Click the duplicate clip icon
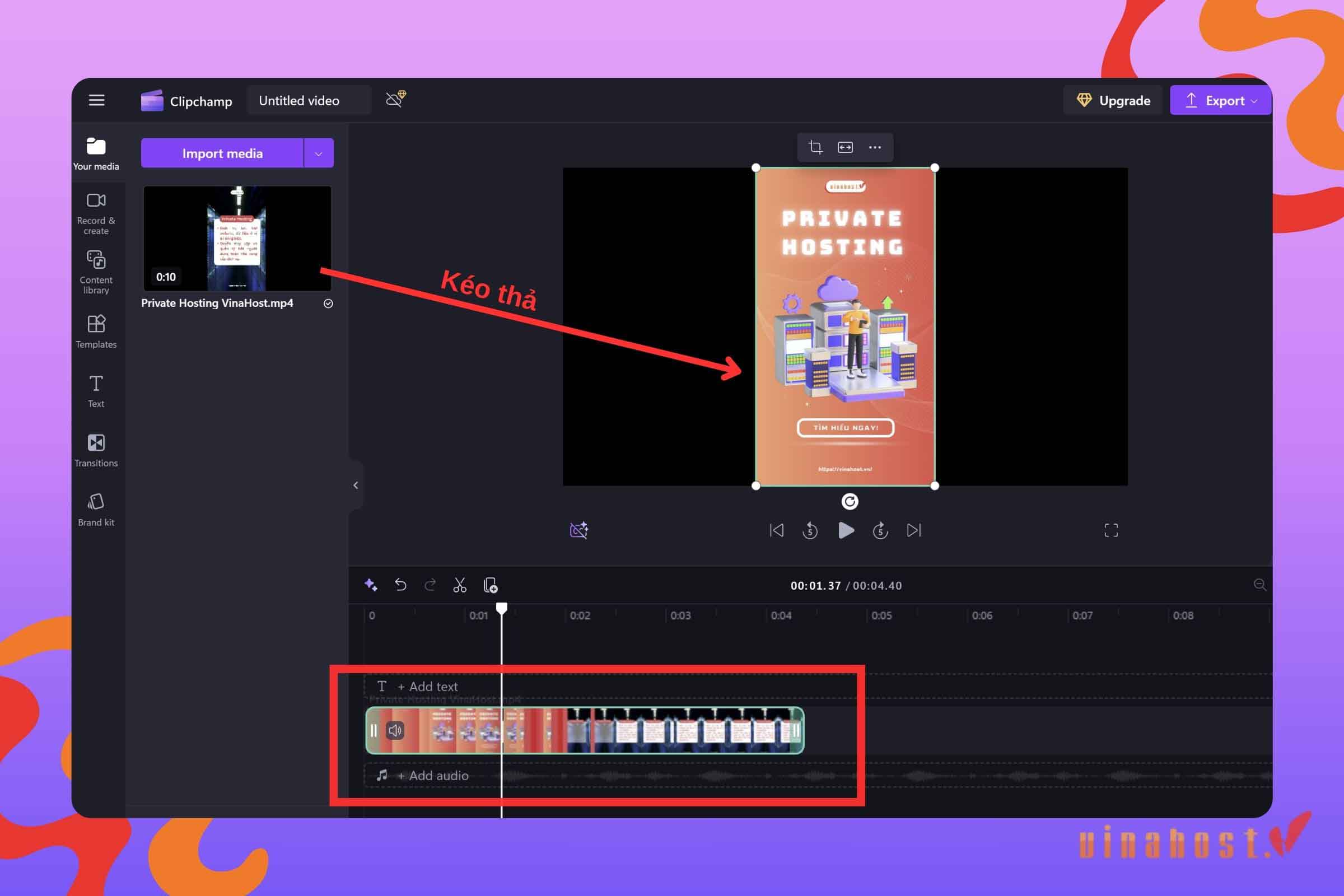 pos(491,585)
